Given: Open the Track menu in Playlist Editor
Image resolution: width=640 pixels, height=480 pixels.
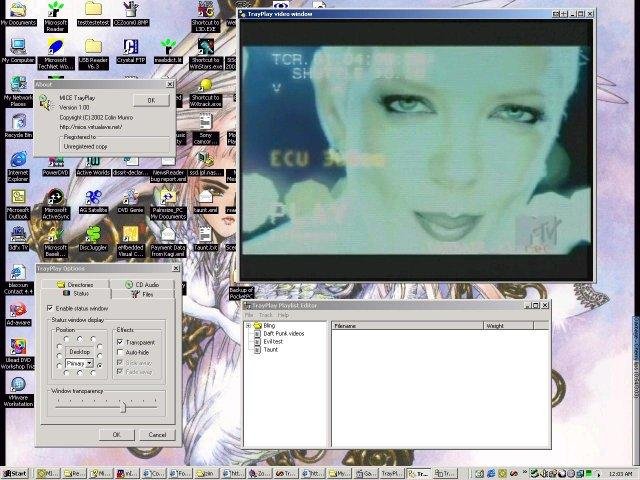Looking at the screenshot, I should click(x=266, y=315).
